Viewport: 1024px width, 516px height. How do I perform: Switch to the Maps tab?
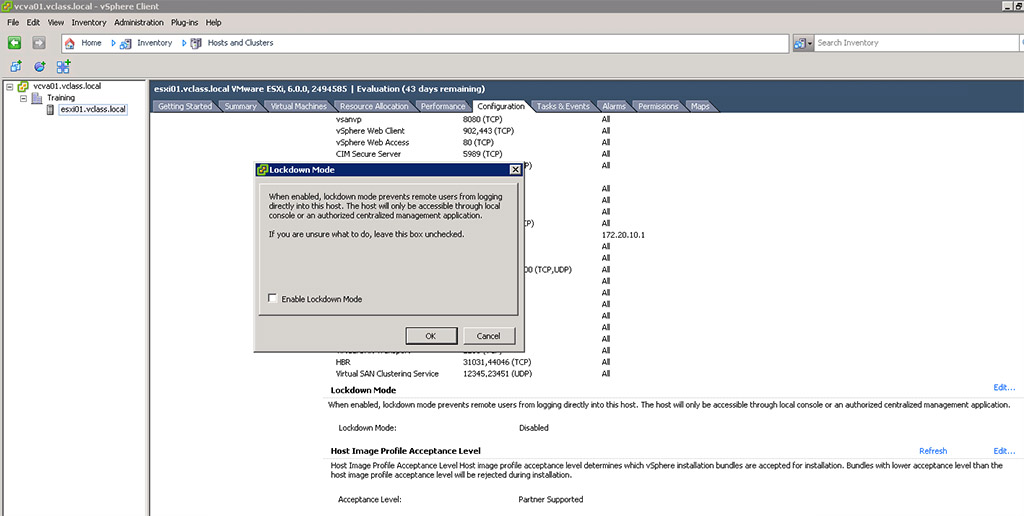[x=700, y=106]
